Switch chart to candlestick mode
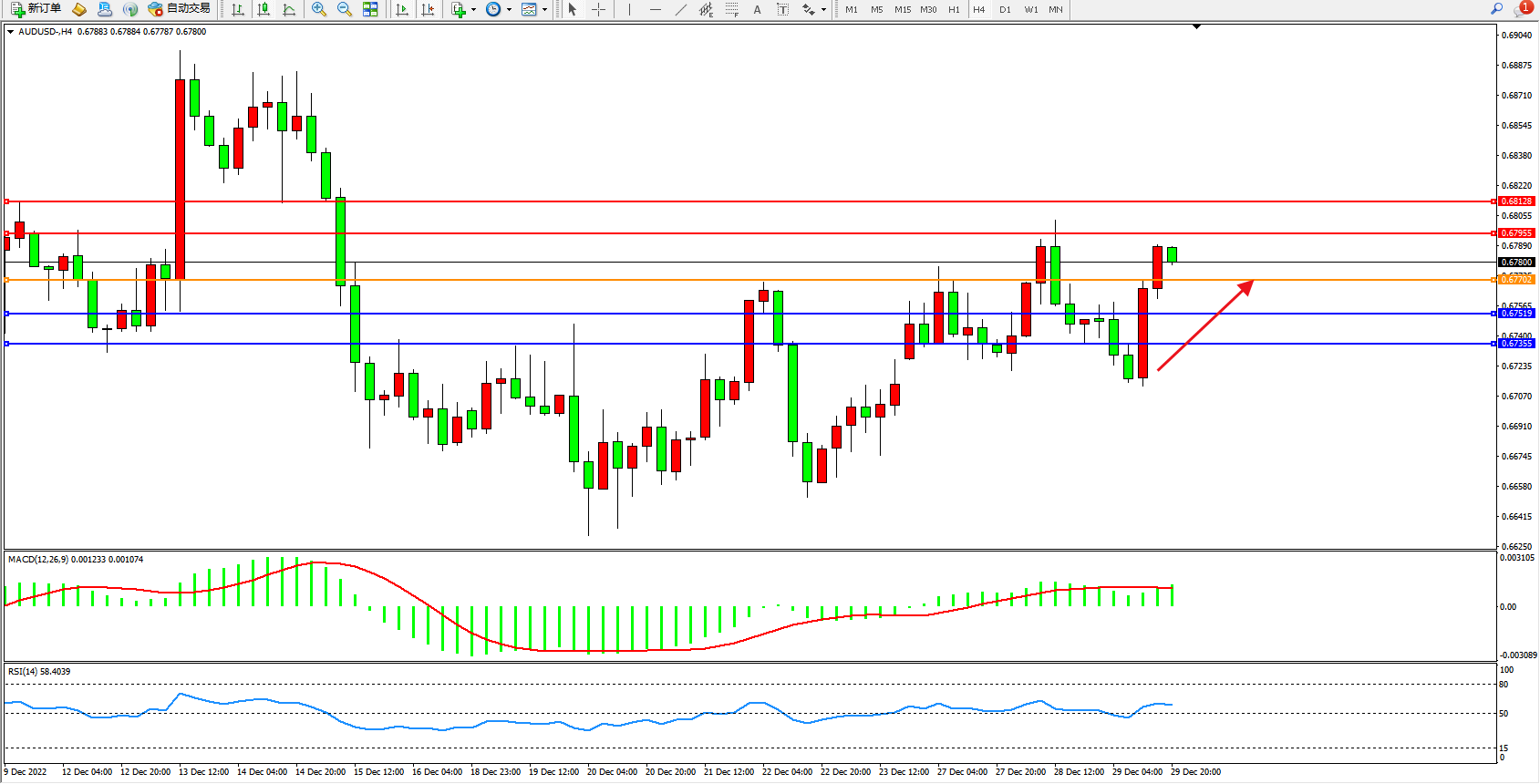Screen dimensions: 1540x784 pos(264,9)
